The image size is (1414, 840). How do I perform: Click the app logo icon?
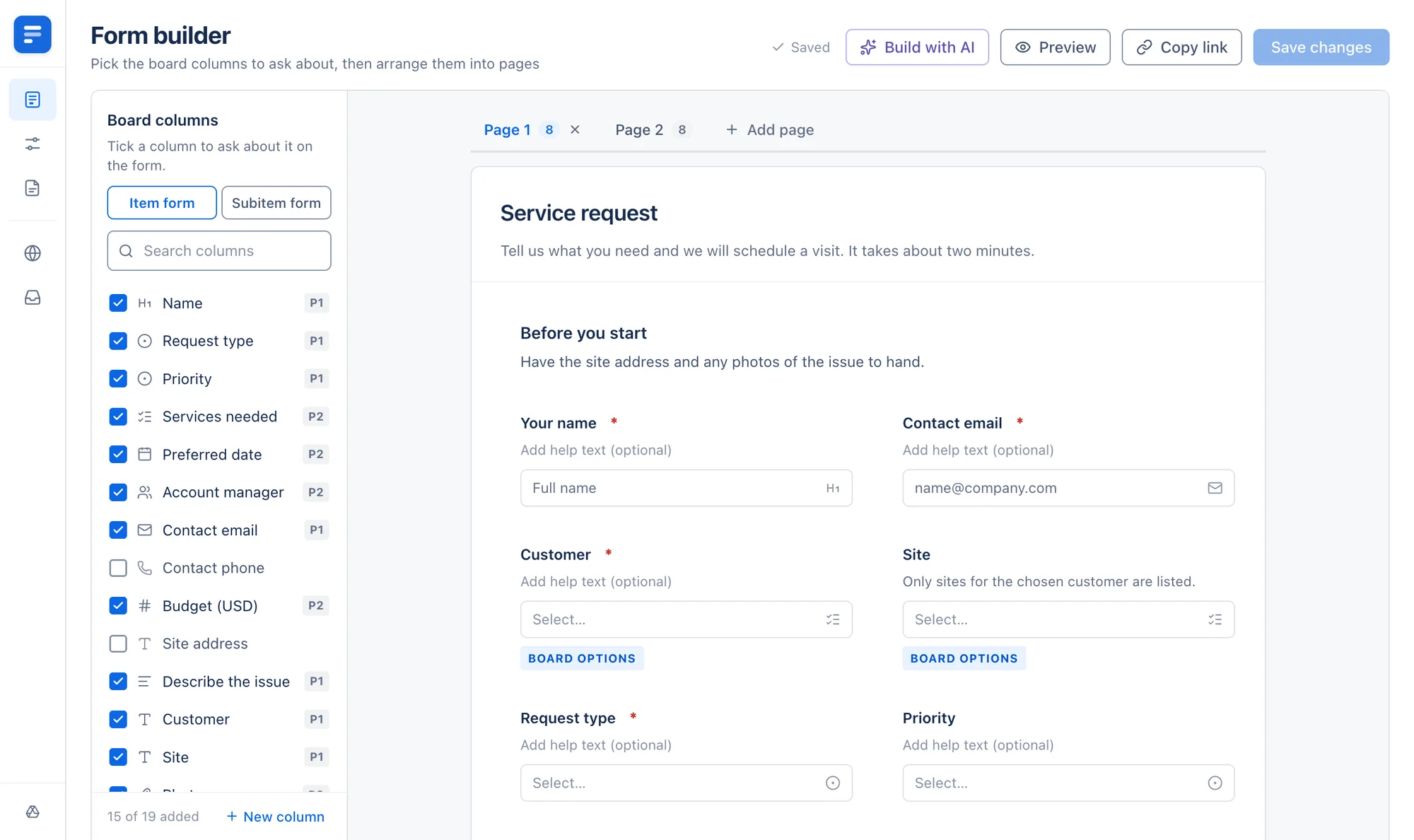33,34
